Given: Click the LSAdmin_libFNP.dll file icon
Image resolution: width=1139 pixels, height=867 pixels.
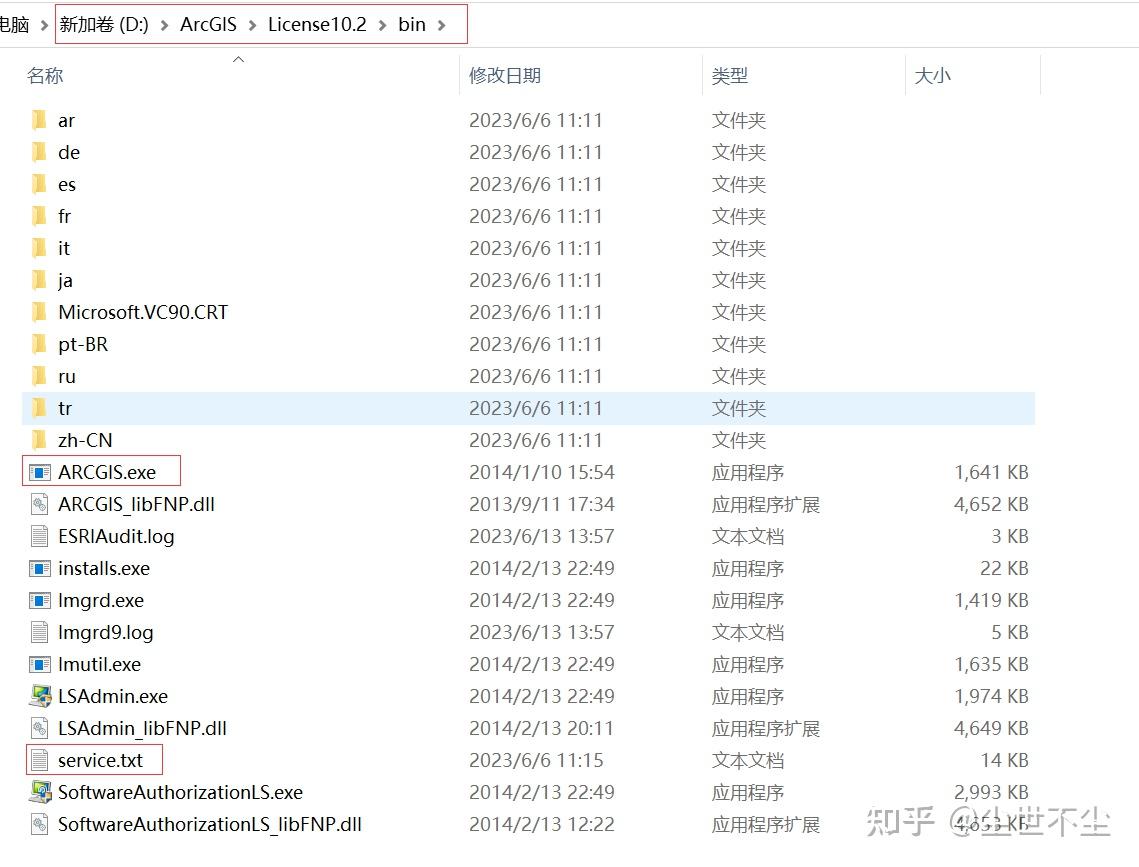Looking at the screenshot, I should [39, 728].
